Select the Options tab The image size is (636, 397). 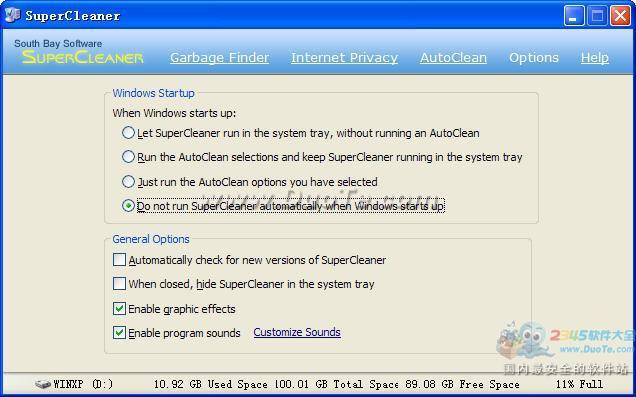point(534,58)
